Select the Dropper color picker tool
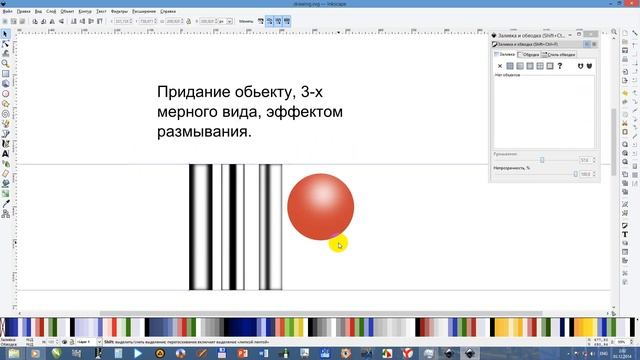Screen dimensions: 640x360 (5, 204)
